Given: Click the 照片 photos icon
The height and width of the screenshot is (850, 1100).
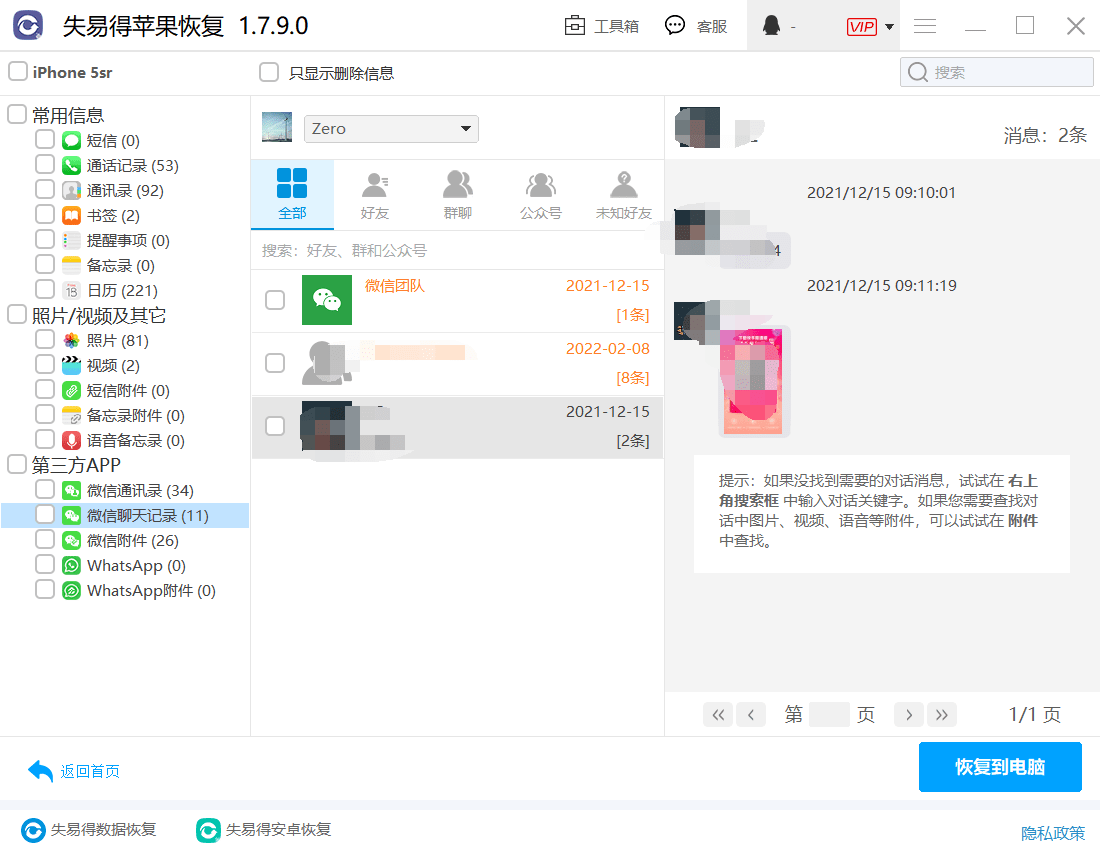Looking at the screenshot, I should click(72, 341).
